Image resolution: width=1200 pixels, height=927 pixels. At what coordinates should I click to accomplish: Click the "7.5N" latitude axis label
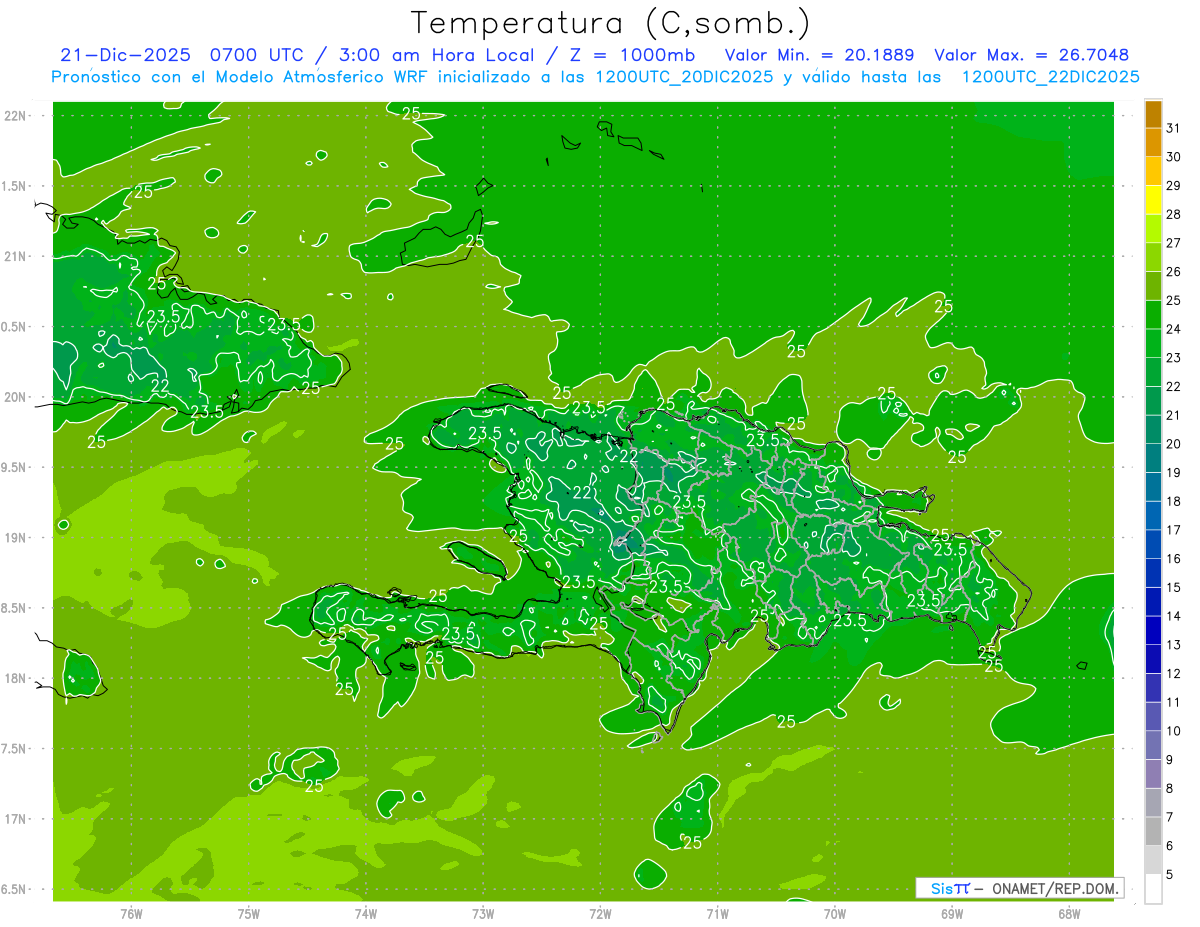15,749
